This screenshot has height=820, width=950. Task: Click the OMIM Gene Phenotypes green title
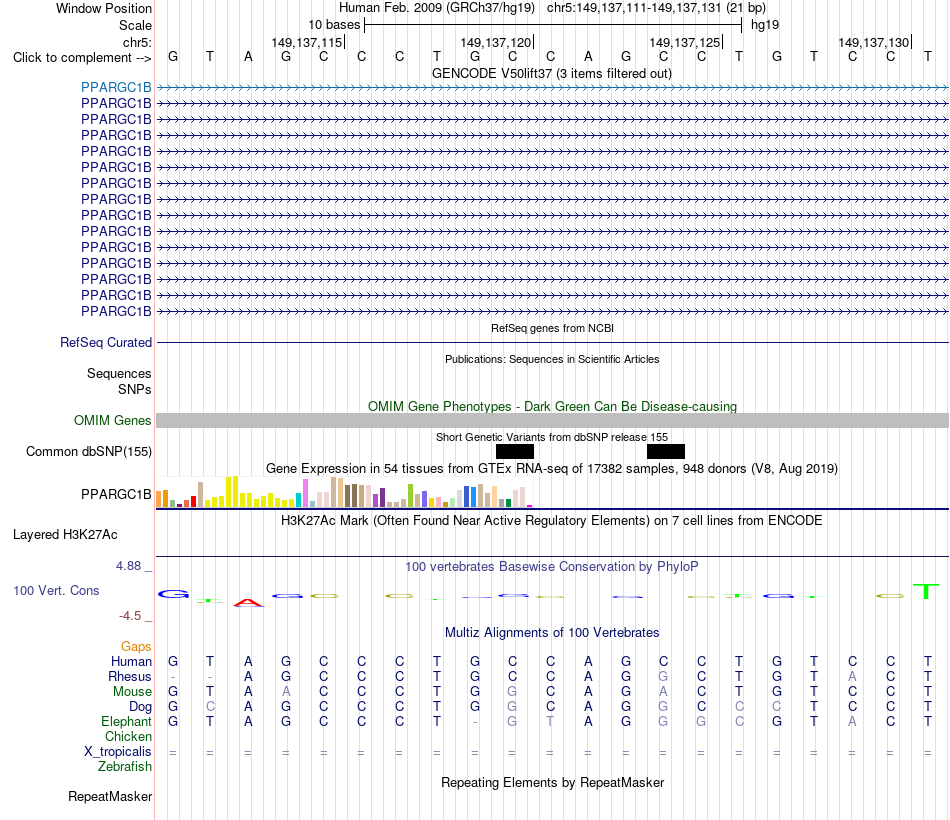coord(552,406)
